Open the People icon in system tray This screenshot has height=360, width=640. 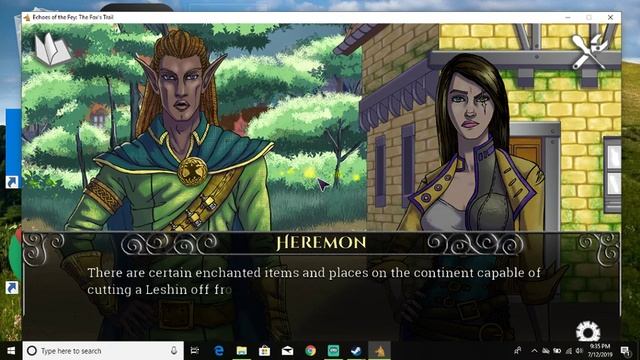pyautogui.click(x=518, y=351)
